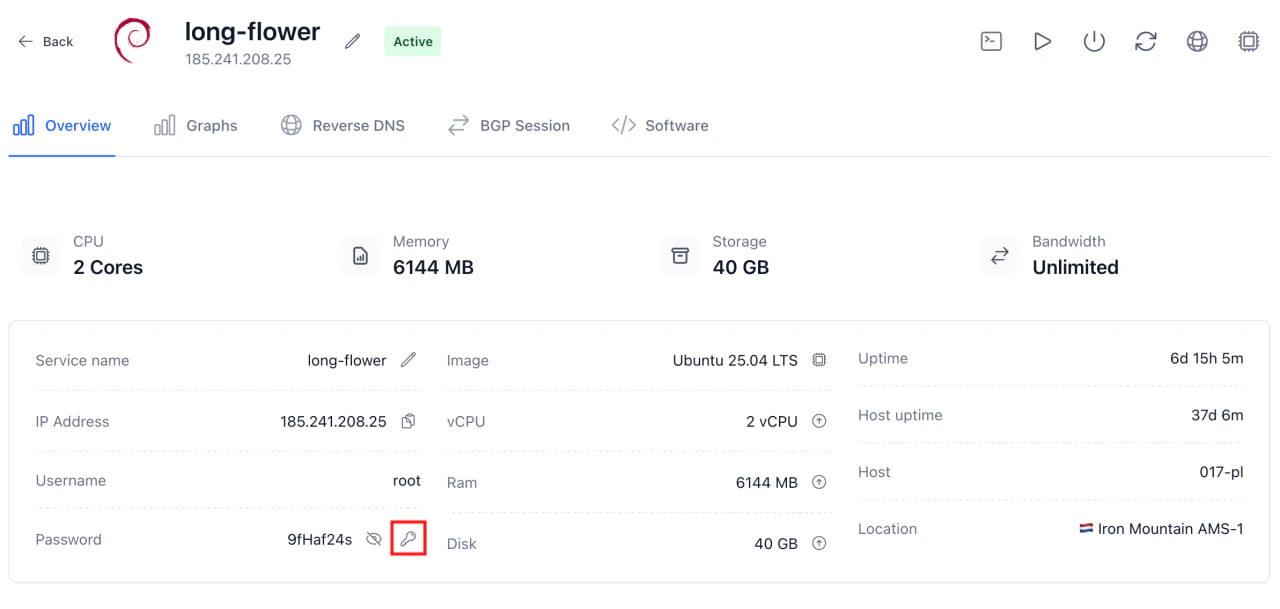Screen dimensions: 1280x609
Task: Click the Memory stat card icon
Action: click(361, 256)
